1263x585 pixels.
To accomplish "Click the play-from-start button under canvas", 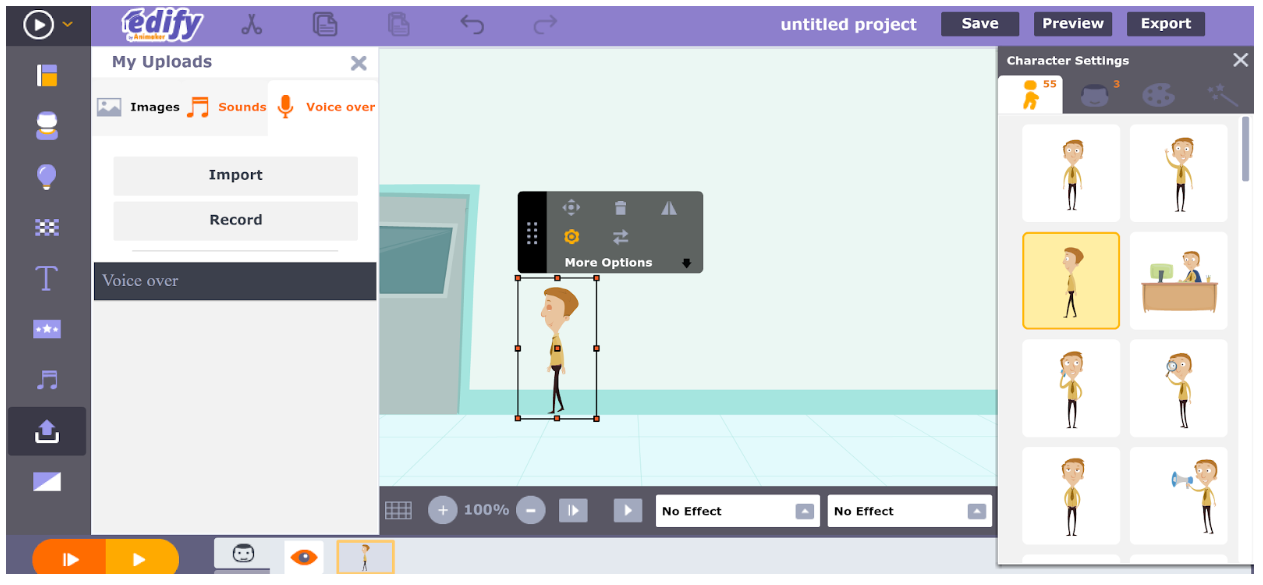I will (x=573, y=510).
